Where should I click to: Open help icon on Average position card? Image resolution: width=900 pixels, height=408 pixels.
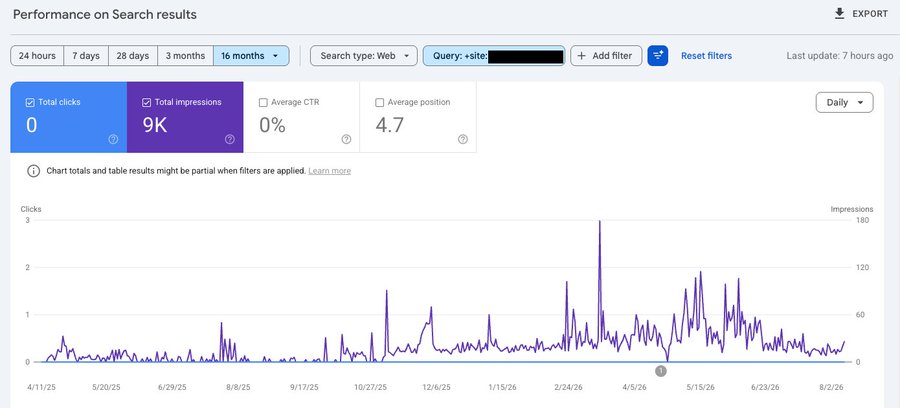click(x=463, y=139)
